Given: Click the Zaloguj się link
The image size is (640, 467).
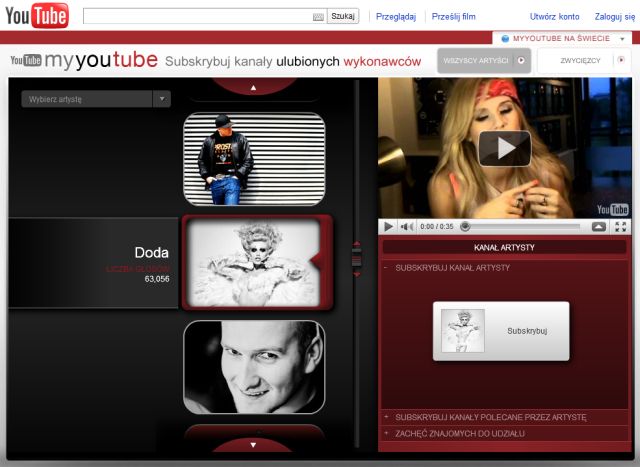Looking at the screenshot, I should 615,17.
